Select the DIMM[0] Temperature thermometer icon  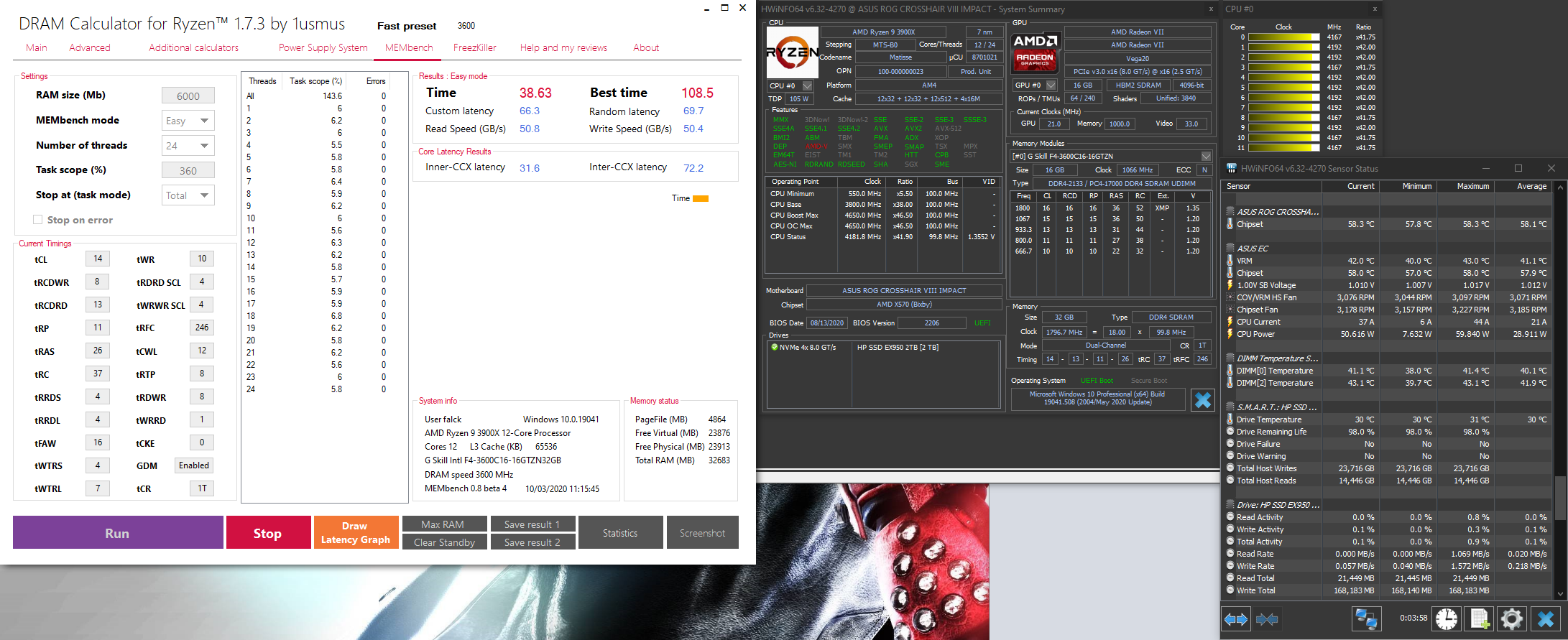tap(1230, 371)
